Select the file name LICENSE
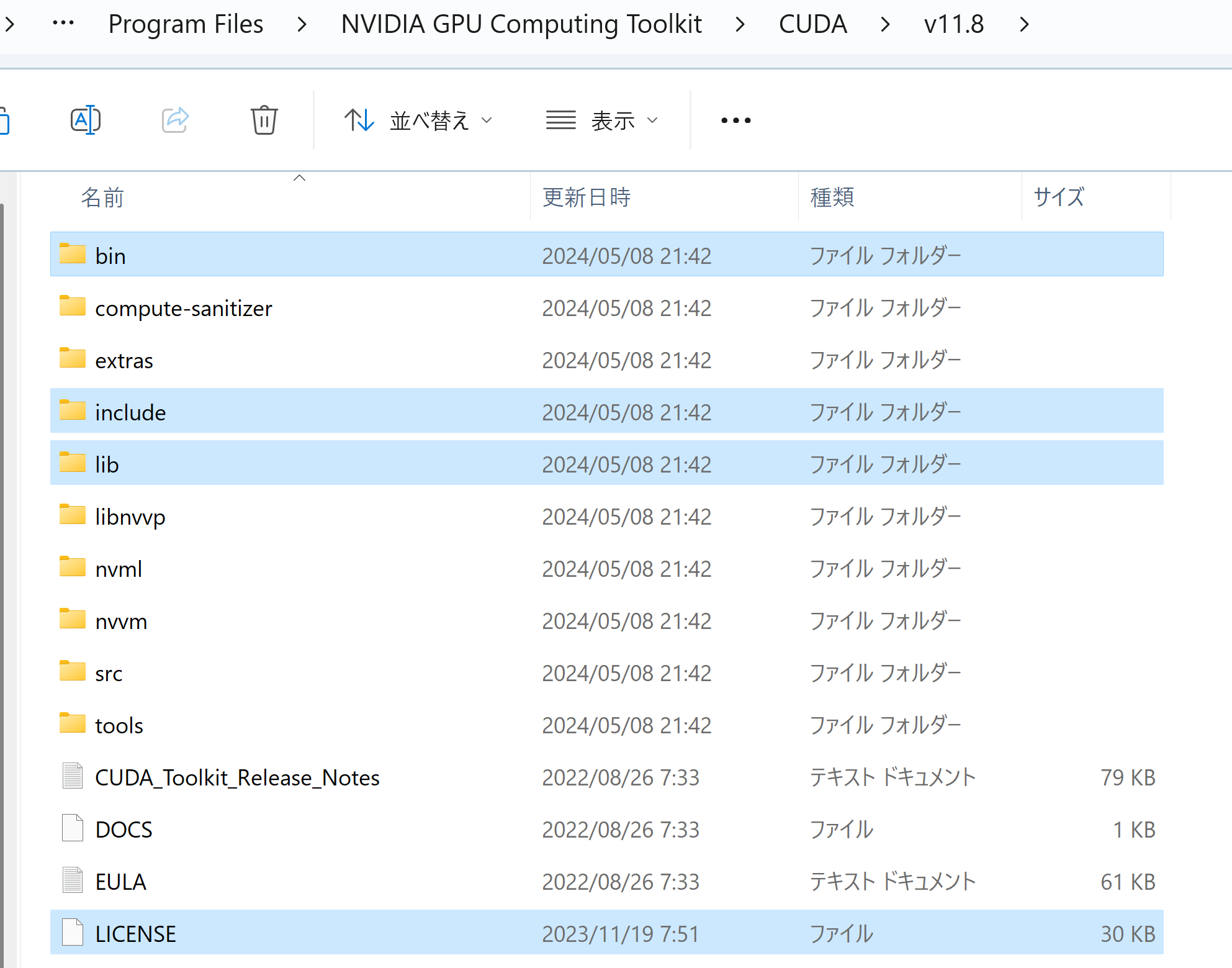The height and width of the screenshot is (968, 1232). pyautogui.click(x=135, y=934)
